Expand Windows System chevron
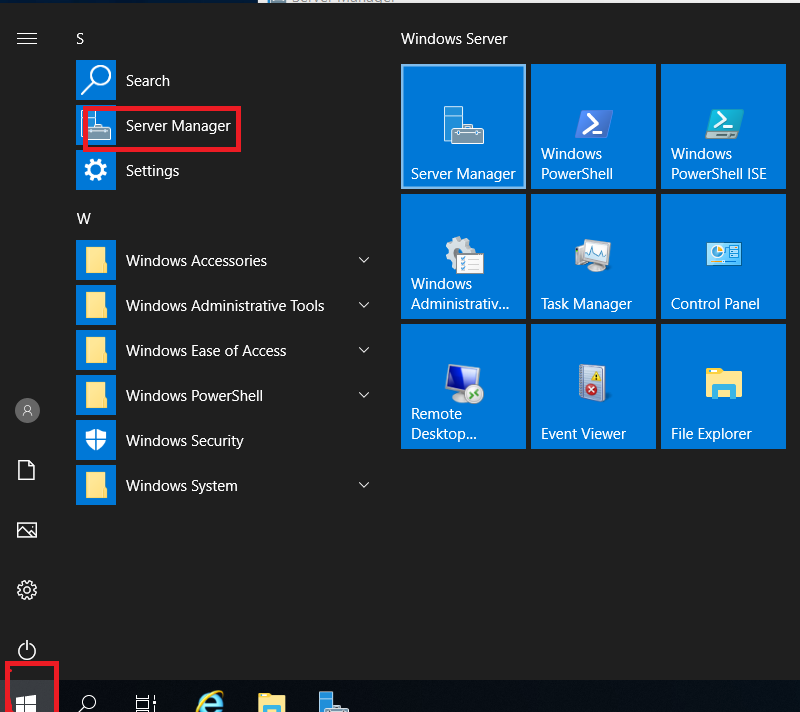Image resolution: width=800 pixels, height=712 pixels. [x=364, y=485]
